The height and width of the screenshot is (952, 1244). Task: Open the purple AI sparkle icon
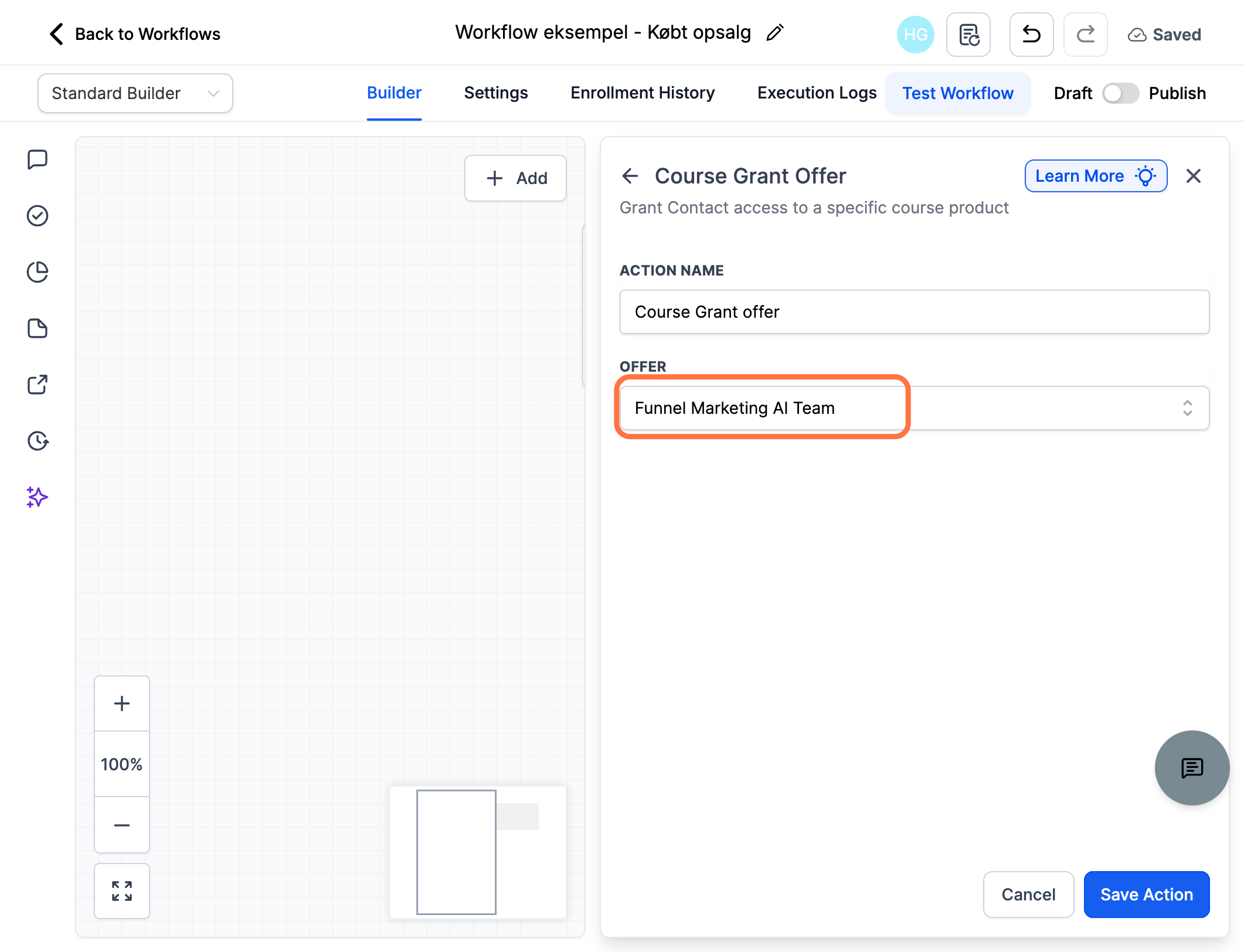(38, 497)
